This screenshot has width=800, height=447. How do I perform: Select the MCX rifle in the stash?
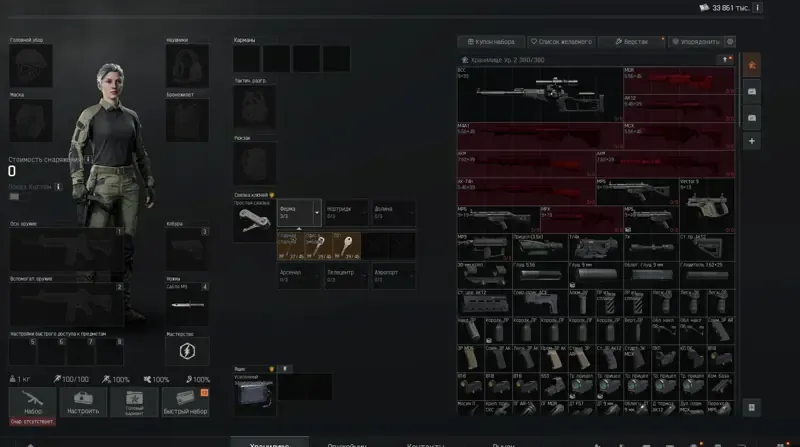[679, 136]
